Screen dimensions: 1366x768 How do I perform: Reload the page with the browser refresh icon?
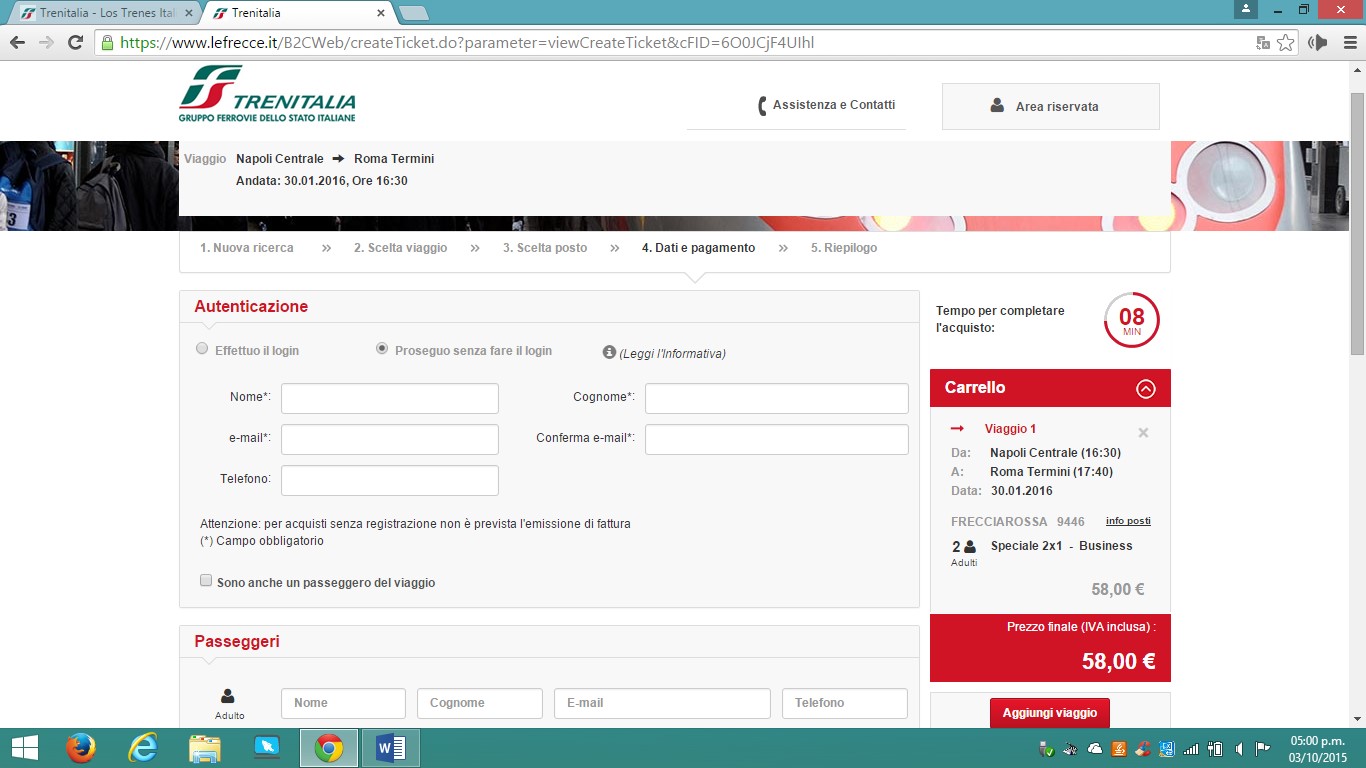(75, 42)
